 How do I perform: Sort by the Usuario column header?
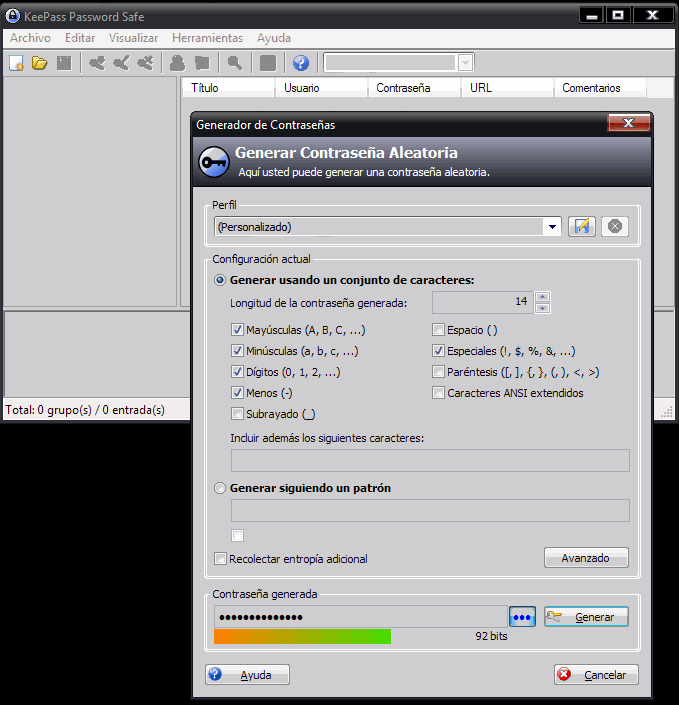point(322,88)
